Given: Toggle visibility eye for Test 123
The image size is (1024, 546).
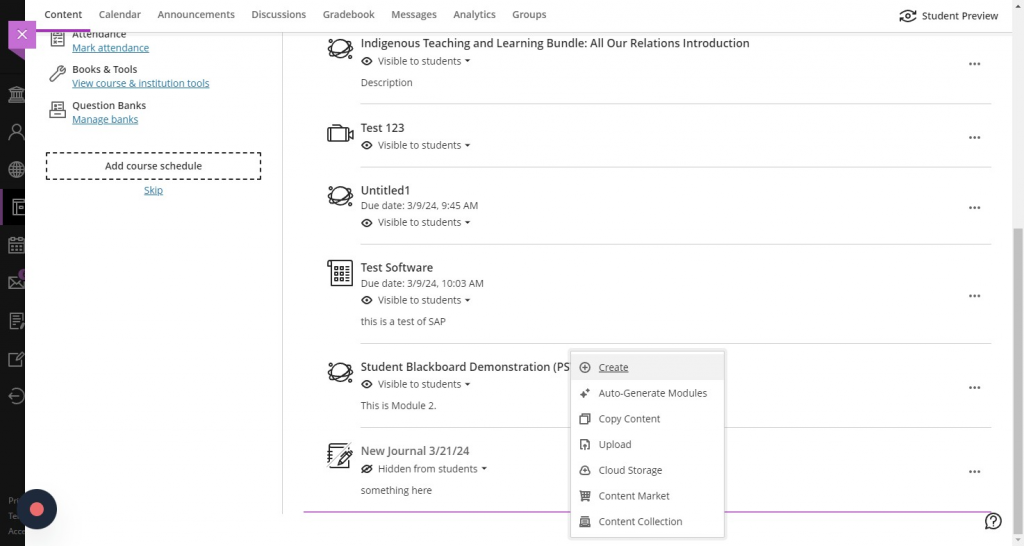Looking at the screenshot, I should (367, 146).
